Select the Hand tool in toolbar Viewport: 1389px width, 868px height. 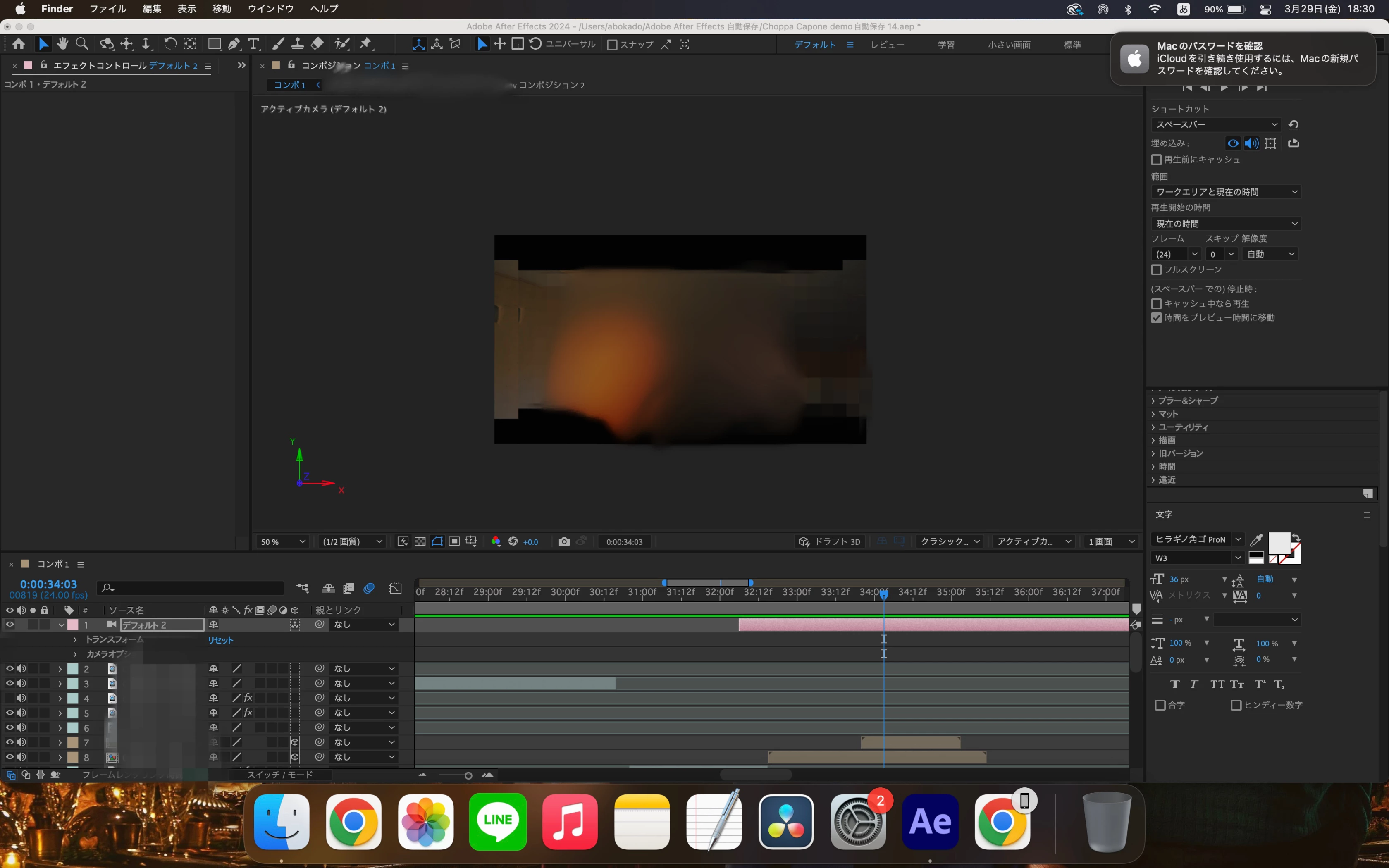point(62,44)
